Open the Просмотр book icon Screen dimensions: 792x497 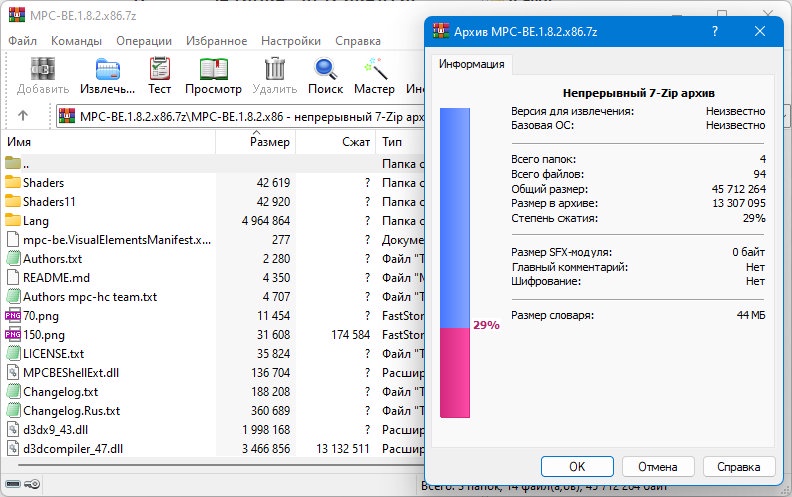tap(214, 69)
